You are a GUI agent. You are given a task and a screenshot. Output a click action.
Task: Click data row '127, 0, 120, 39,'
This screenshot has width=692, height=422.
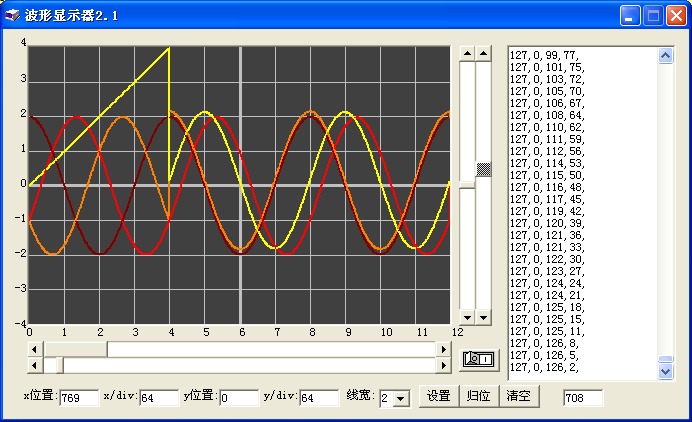[547, 223]
